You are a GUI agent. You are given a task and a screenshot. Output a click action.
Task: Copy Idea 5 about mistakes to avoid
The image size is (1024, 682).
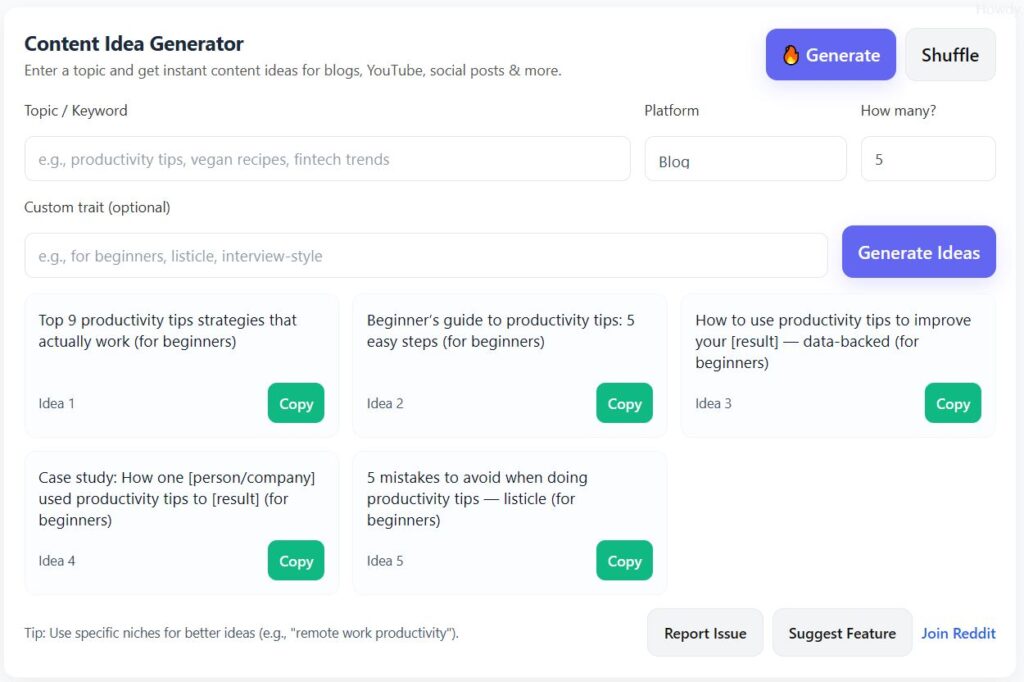tap(624, 560)
